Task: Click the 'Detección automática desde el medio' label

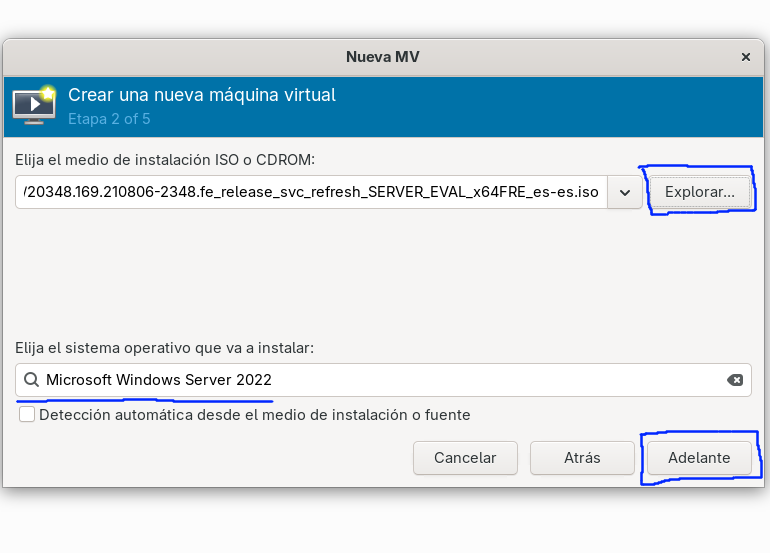Action: [x=254, y=415]
